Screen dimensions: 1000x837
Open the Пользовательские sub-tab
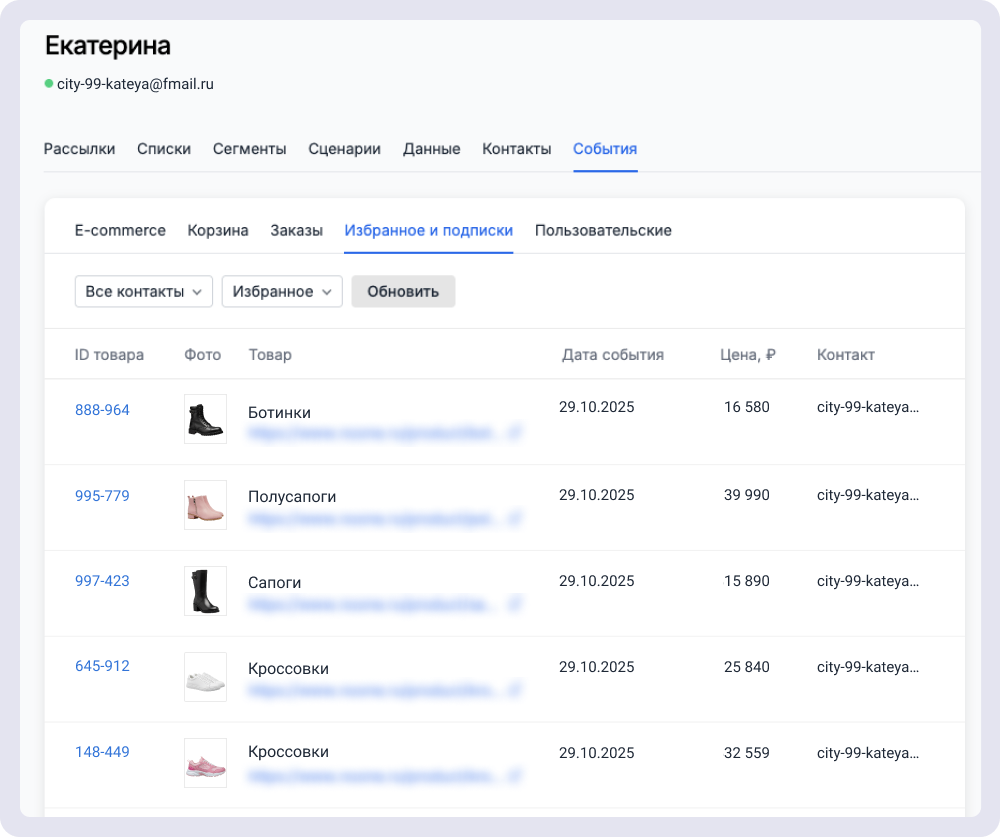tap(603, 231)
